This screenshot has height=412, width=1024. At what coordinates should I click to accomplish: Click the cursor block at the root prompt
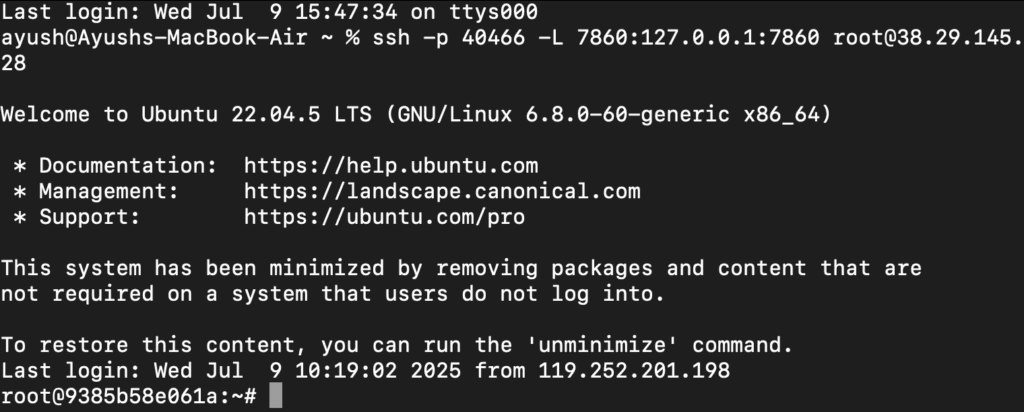276,396
